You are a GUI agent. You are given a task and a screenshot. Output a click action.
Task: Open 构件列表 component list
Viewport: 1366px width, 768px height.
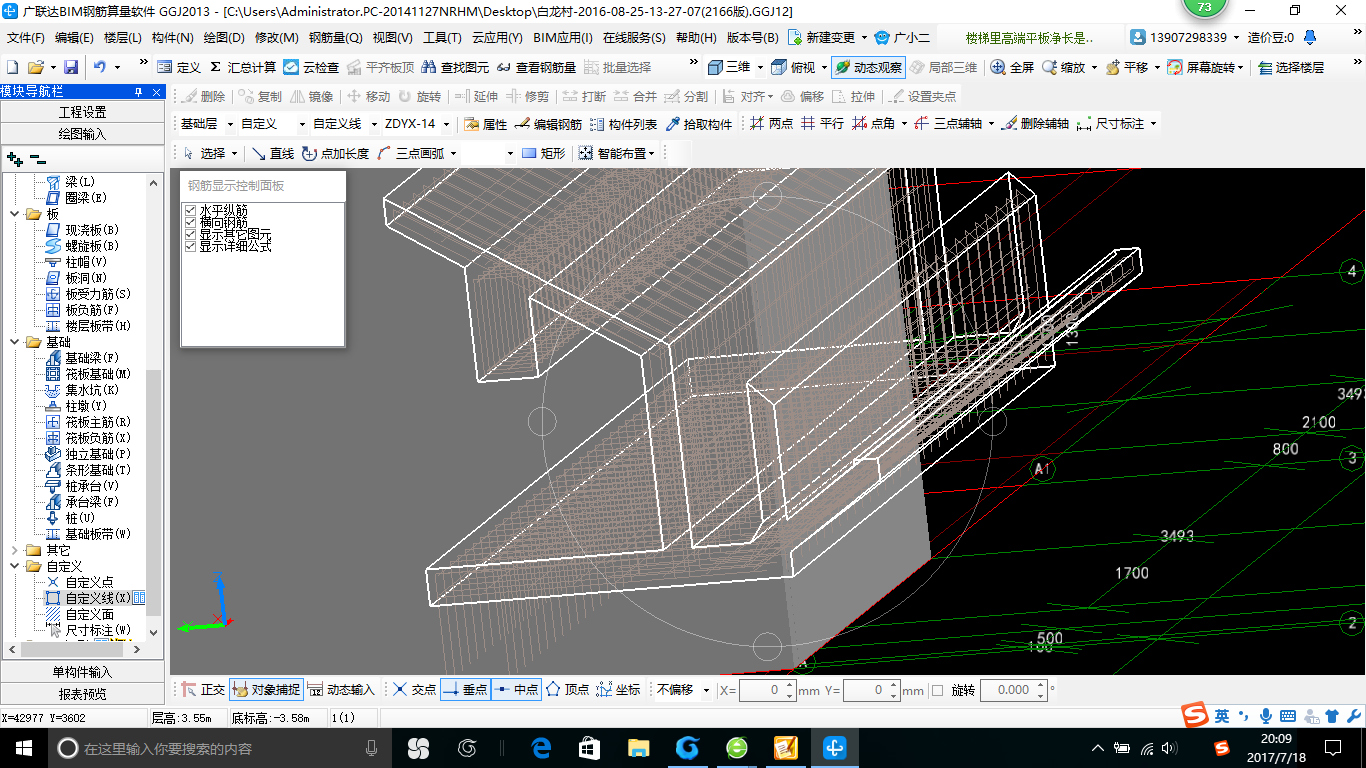tap(624, 124)
